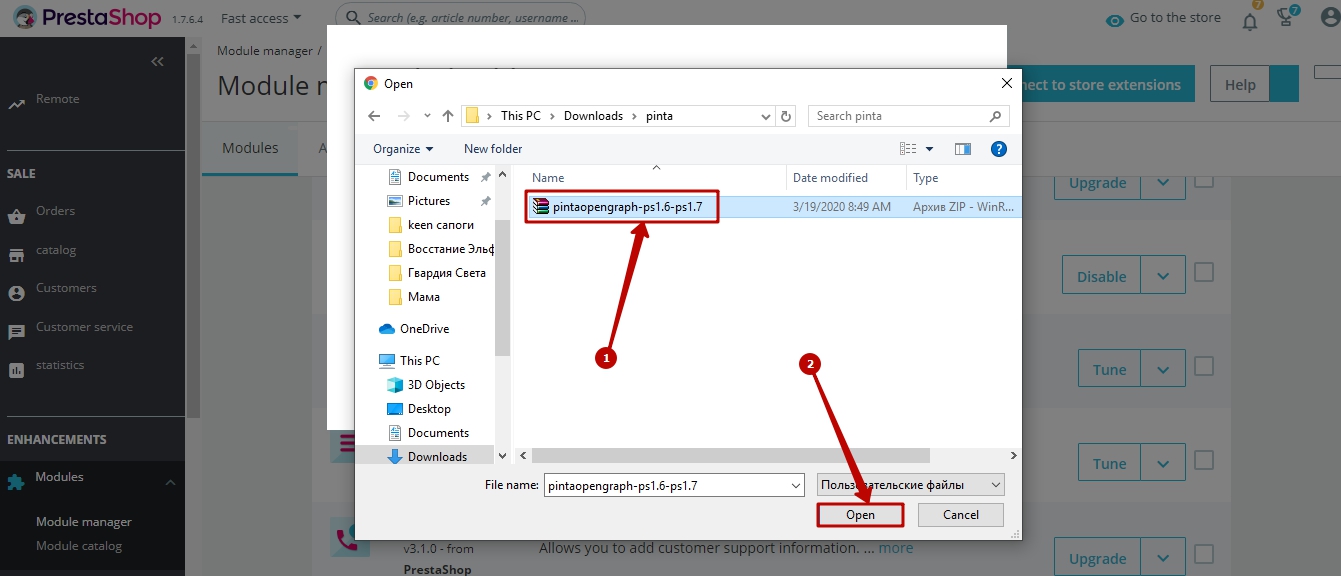Click New folder in dialog toolbar

493,149
